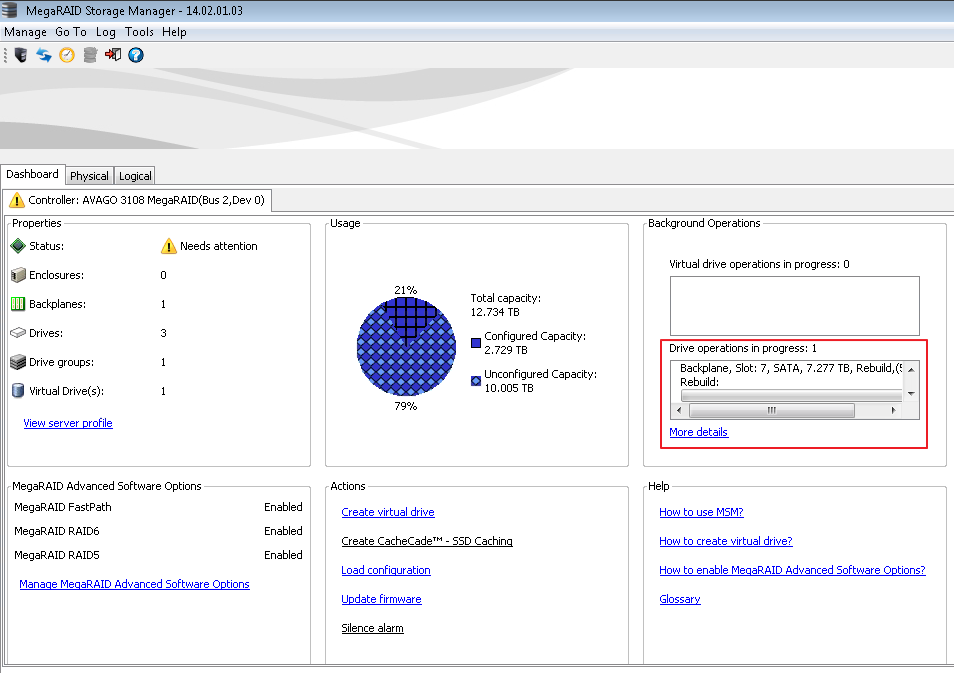Click the empty virtual drive operations list

[795, 306]
